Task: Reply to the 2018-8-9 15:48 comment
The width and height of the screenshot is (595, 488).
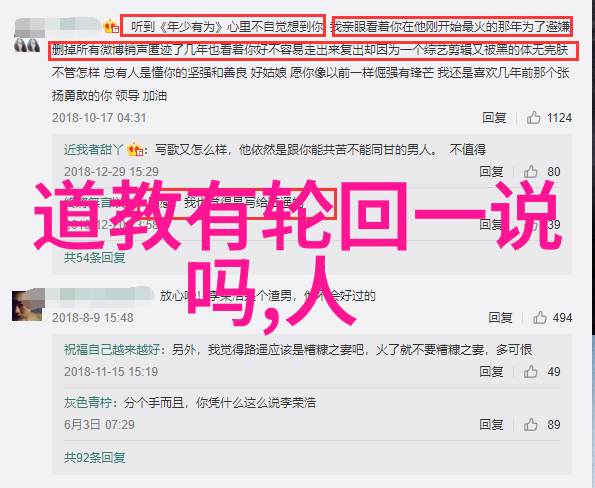Action: (x=501, y=317)
